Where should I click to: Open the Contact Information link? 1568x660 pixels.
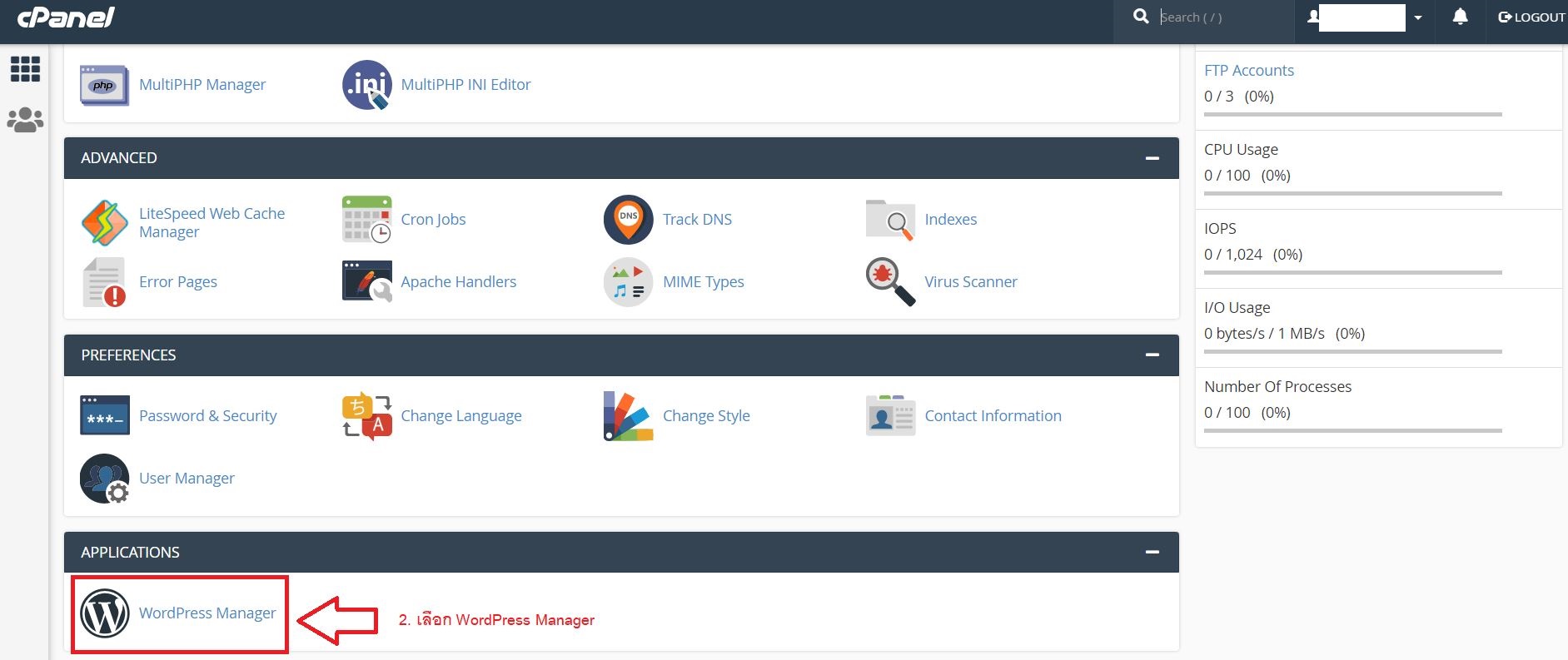tap(993, 416)
